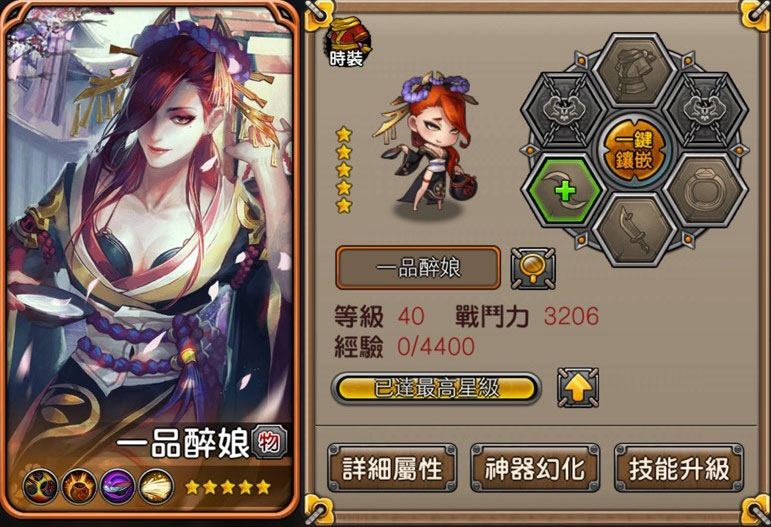Image resolution: width=771 pixels, height=527 pixels.
Task: Add item to green plus equipment slot
Action: click(x=564, y=190)
